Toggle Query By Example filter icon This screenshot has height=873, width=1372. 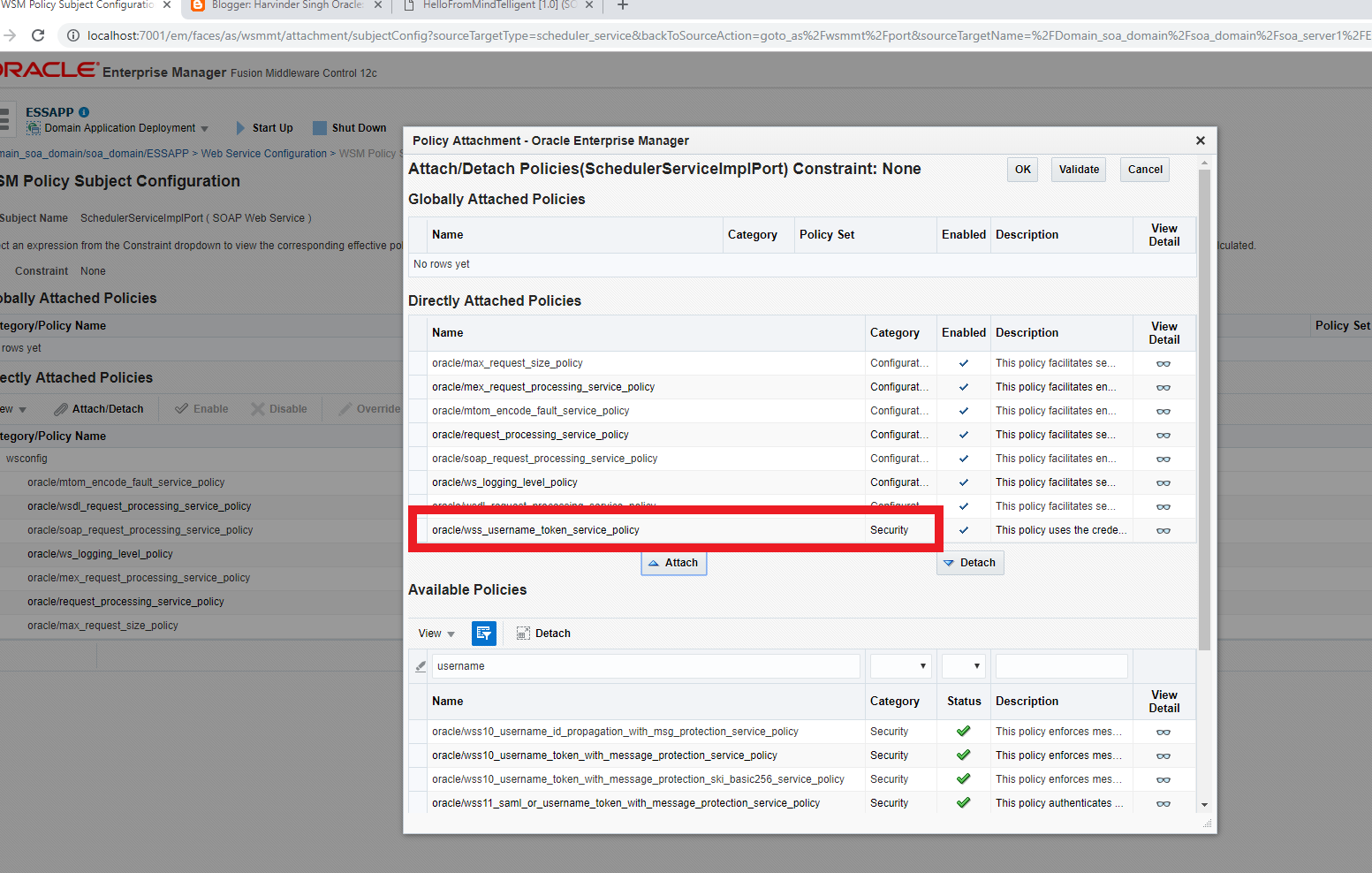483,633
